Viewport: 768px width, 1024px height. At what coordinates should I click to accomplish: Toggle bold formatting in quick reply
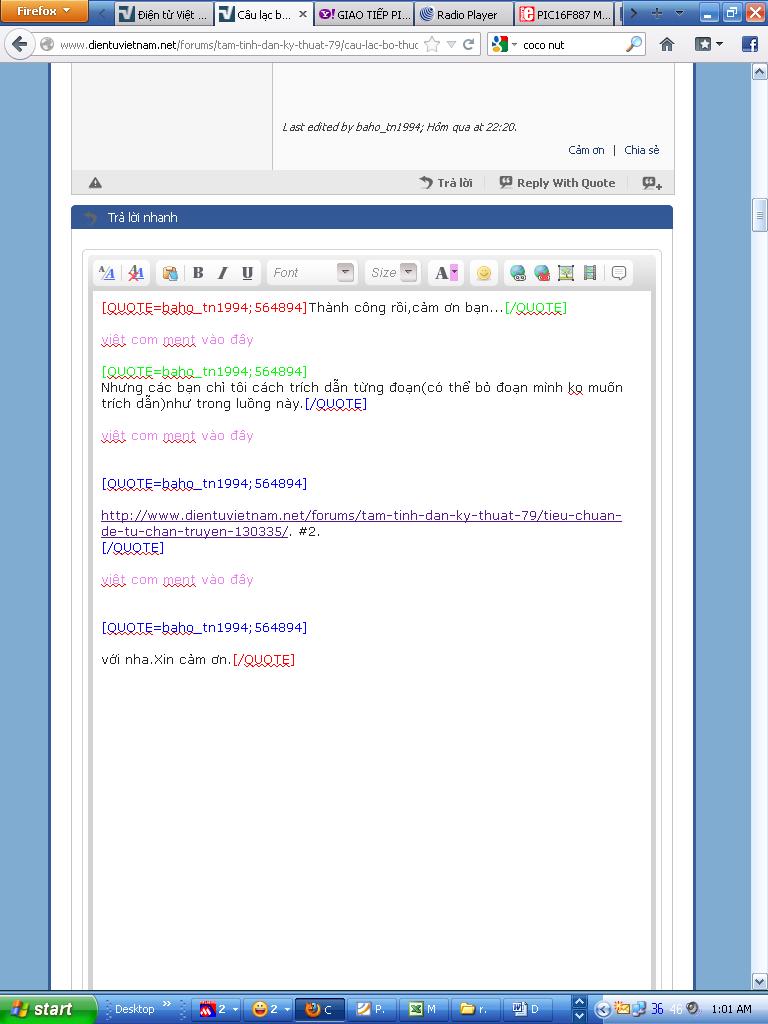(198, 273)
